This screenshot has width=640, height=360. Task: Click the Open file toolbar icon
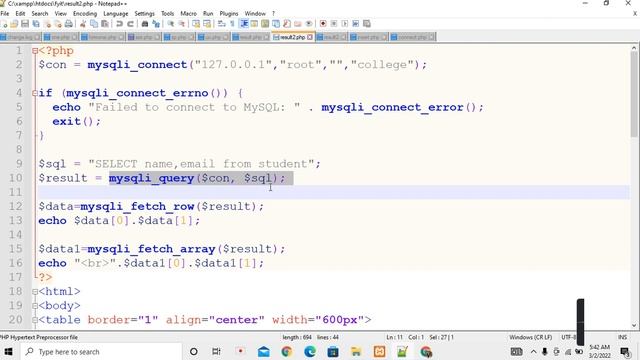click(x=14, y=24)
